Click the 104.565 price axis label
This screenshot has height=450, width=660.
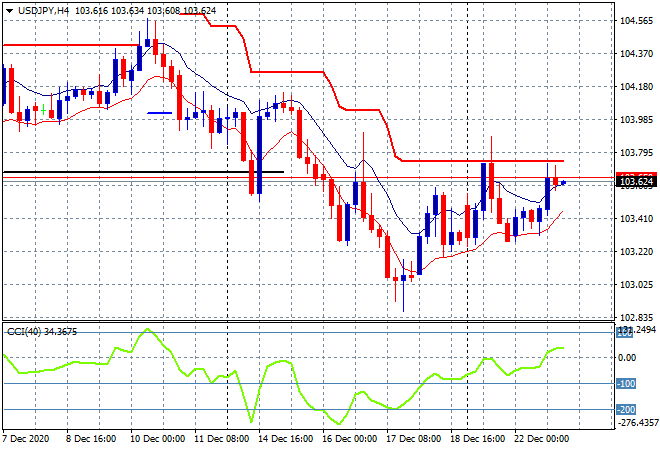(x=636, y=21)
